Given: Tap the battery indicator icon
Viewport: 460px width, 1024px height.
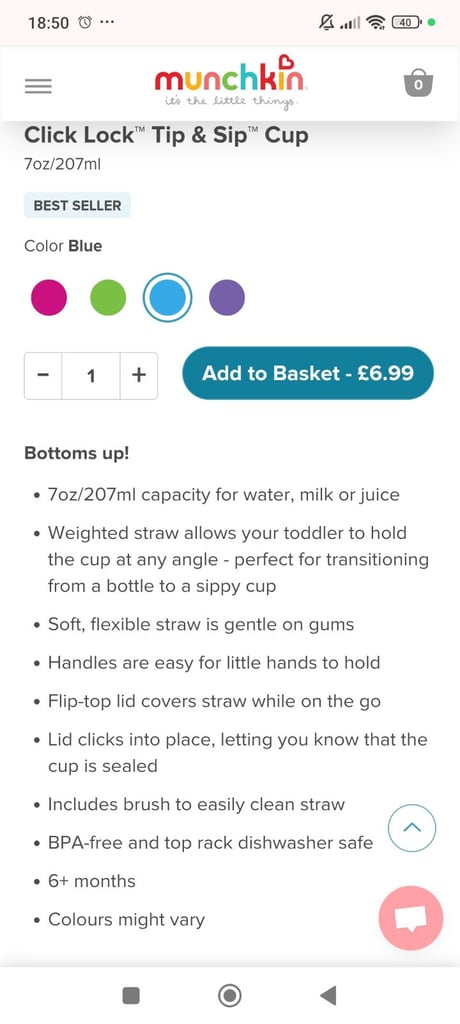Looking at the screenshot, I should [x=406, y=23].
